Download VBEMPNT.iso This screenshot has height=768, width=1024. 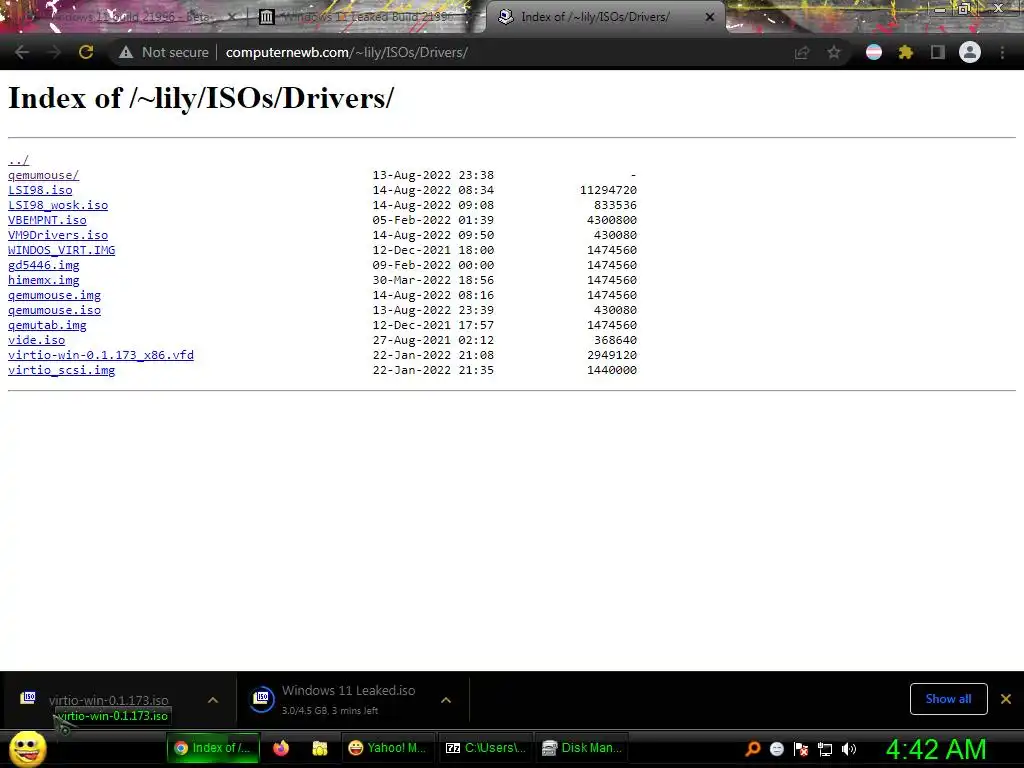(x=47, y=220)
